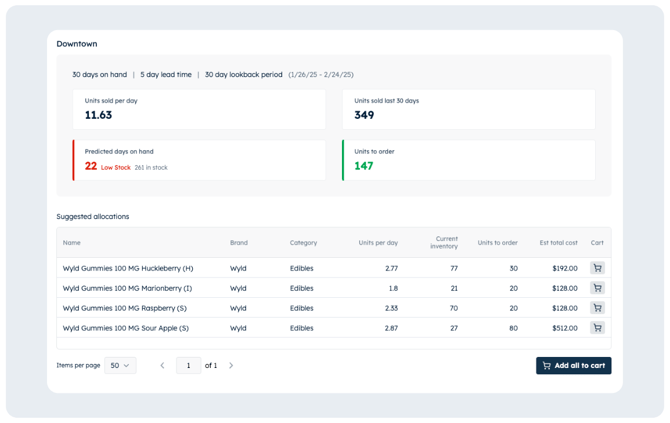Sort by Est total cost column
This screenshot has height=423, width=670.
[x=558, y=243]
